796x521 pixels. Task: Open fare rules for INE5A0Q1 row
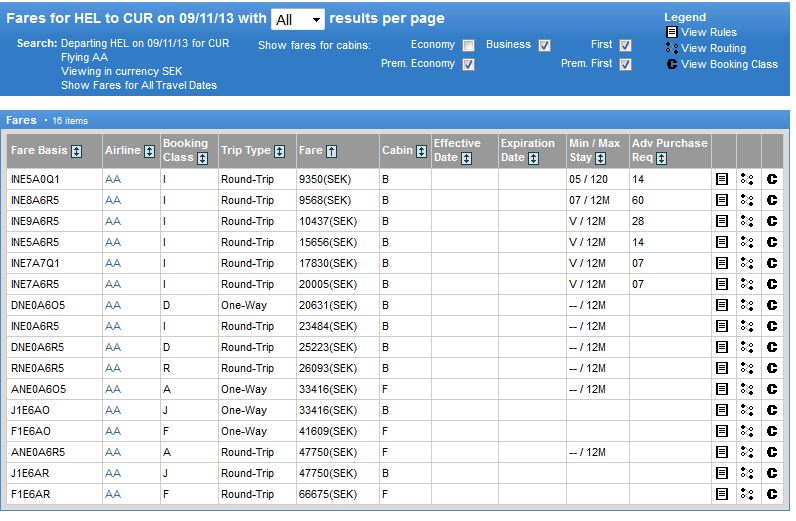tap(721, 179)
